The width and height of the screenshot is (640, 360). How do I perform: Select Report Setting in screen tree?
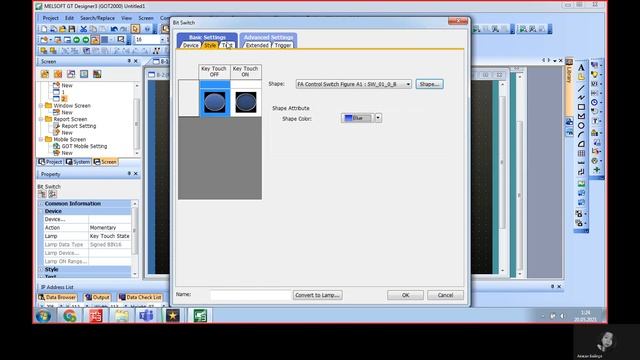pos(79,126)
